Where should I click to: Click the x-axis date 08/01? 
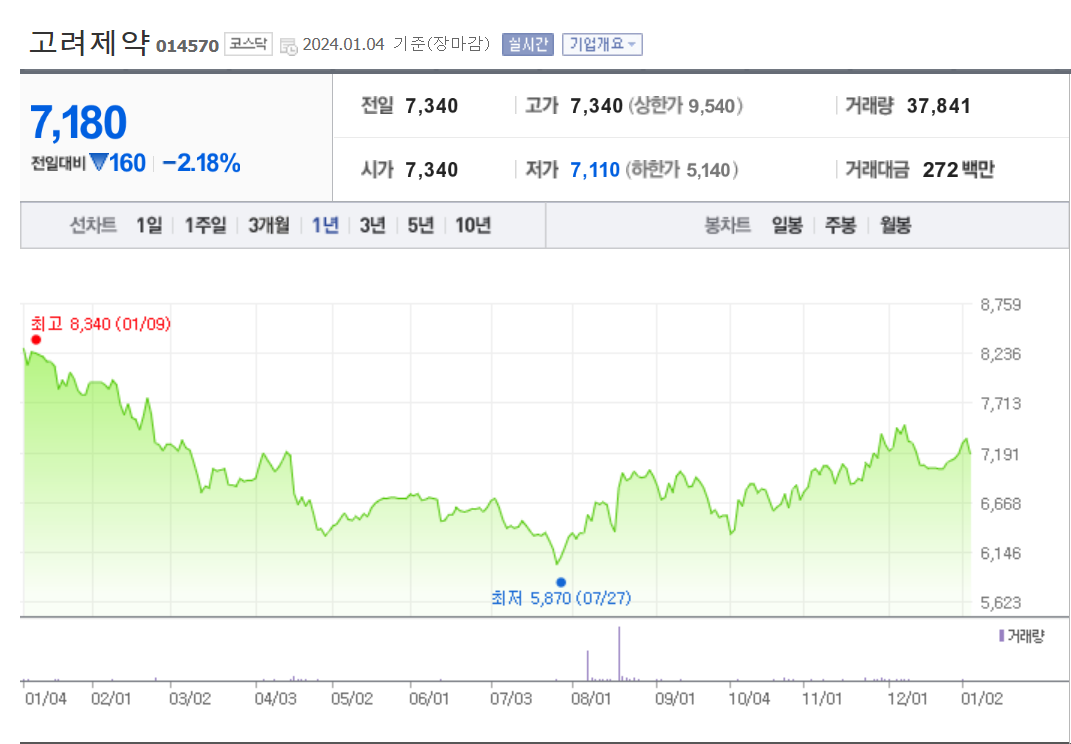pos(592,700)
